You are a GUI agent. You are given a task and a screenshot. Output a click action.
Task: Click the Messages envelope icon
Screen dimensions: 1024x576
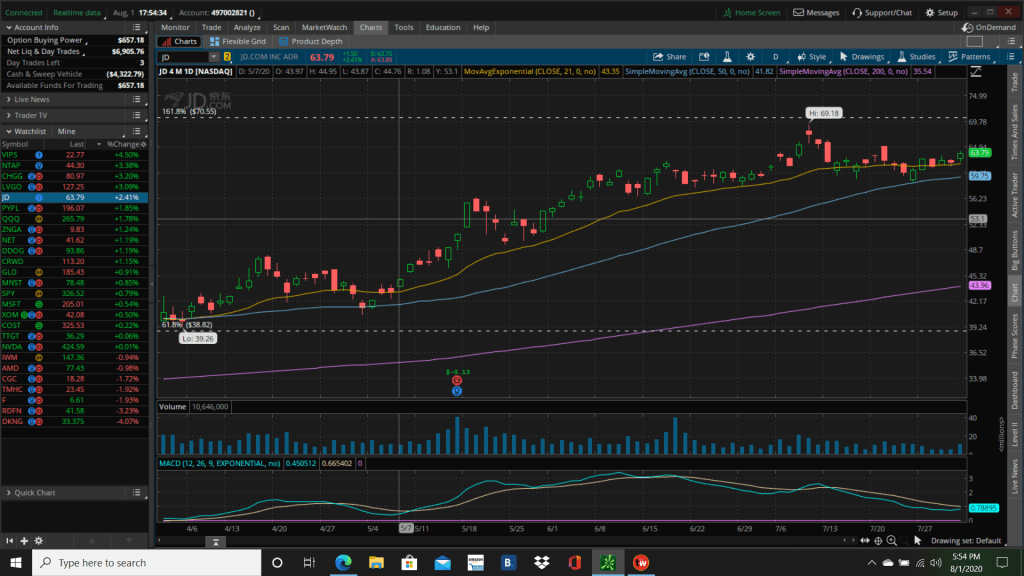pos(816,13)
